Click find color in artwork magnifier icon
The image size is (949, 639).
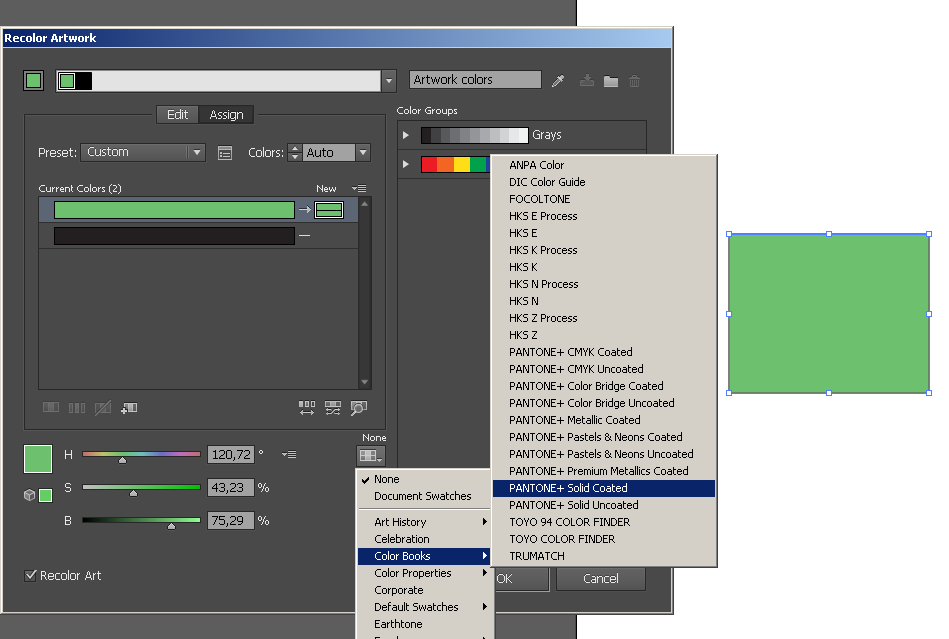359,408
